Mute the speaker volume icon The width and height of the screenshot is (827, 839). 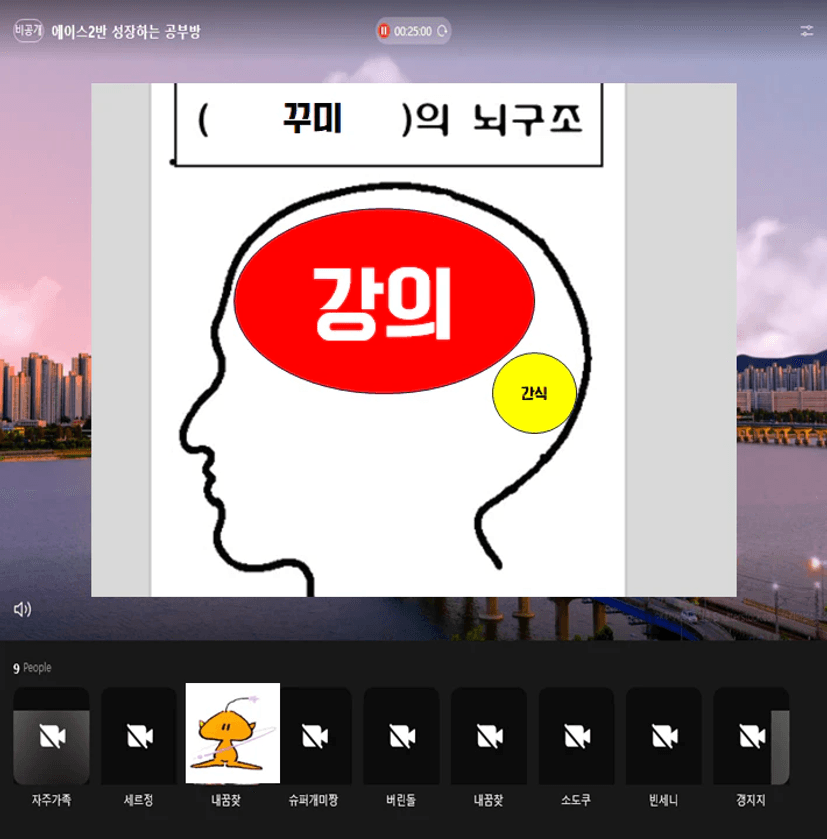coord(22,609)
